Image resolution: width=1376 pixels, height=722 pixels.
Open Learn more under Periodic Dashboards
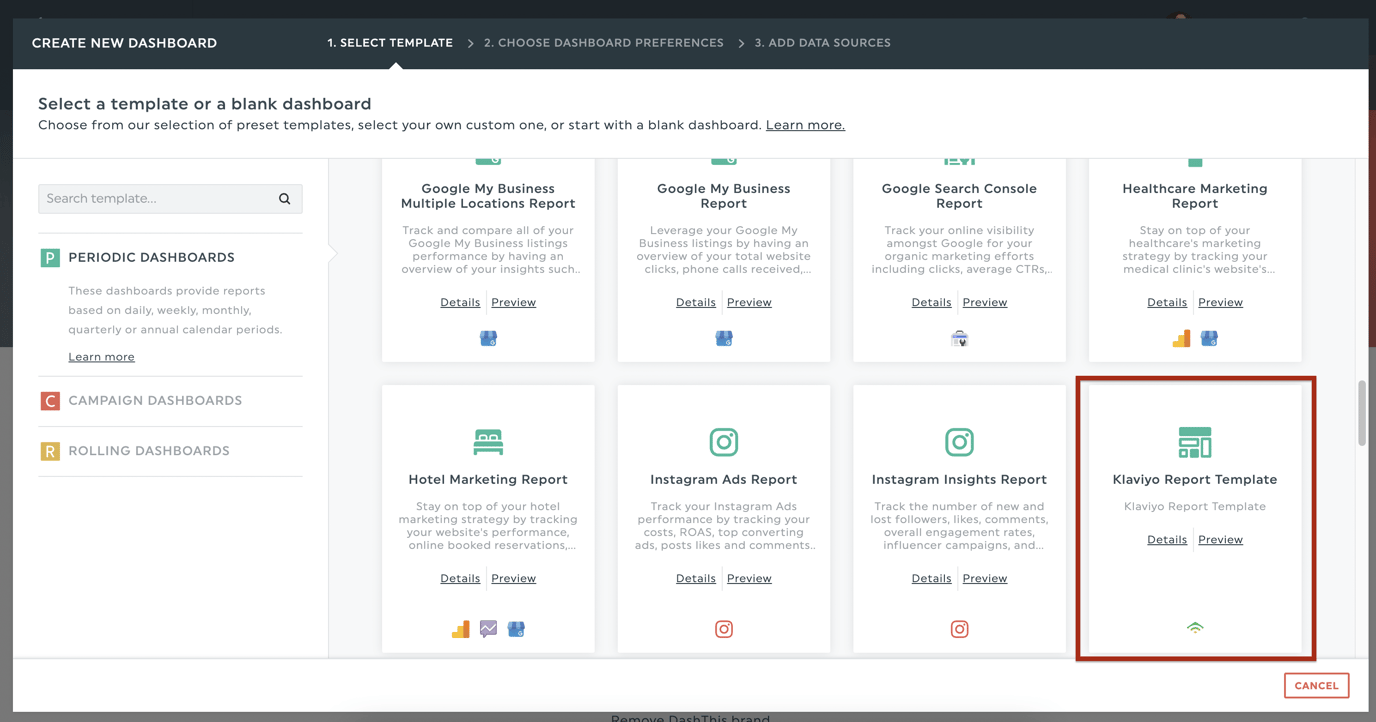point(101,357)
